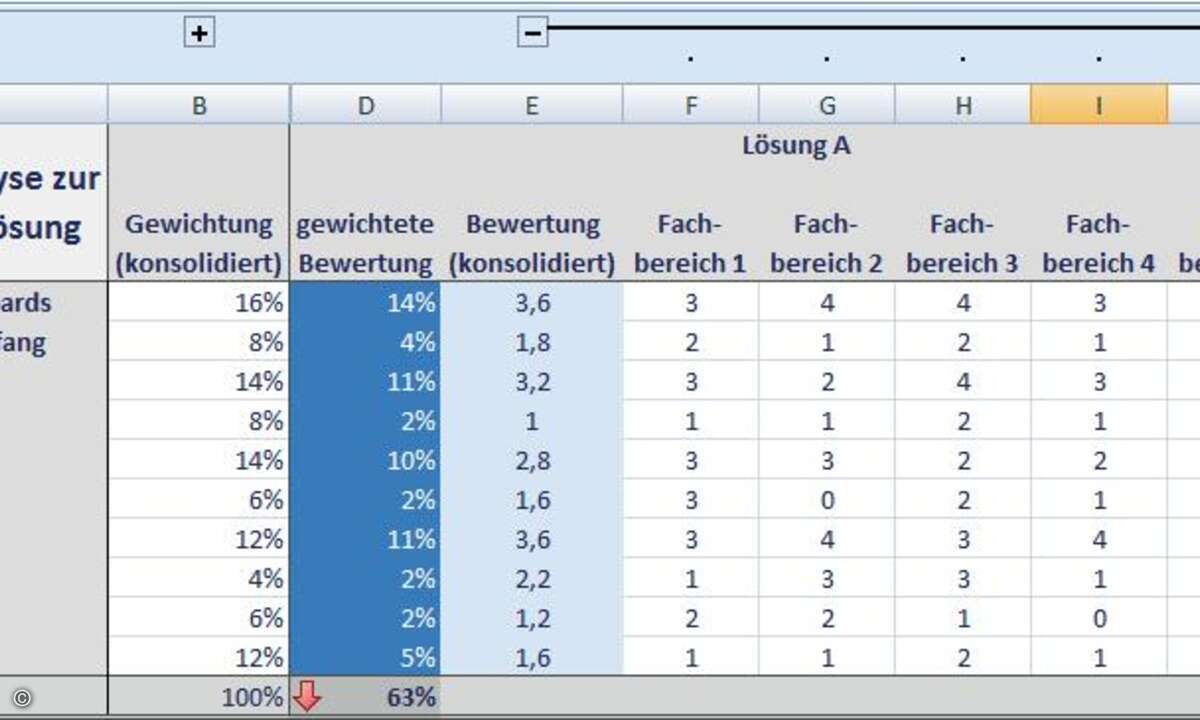Screen dimensions: 1200x720
Task: Select column F header
Action: pos(690,104)
